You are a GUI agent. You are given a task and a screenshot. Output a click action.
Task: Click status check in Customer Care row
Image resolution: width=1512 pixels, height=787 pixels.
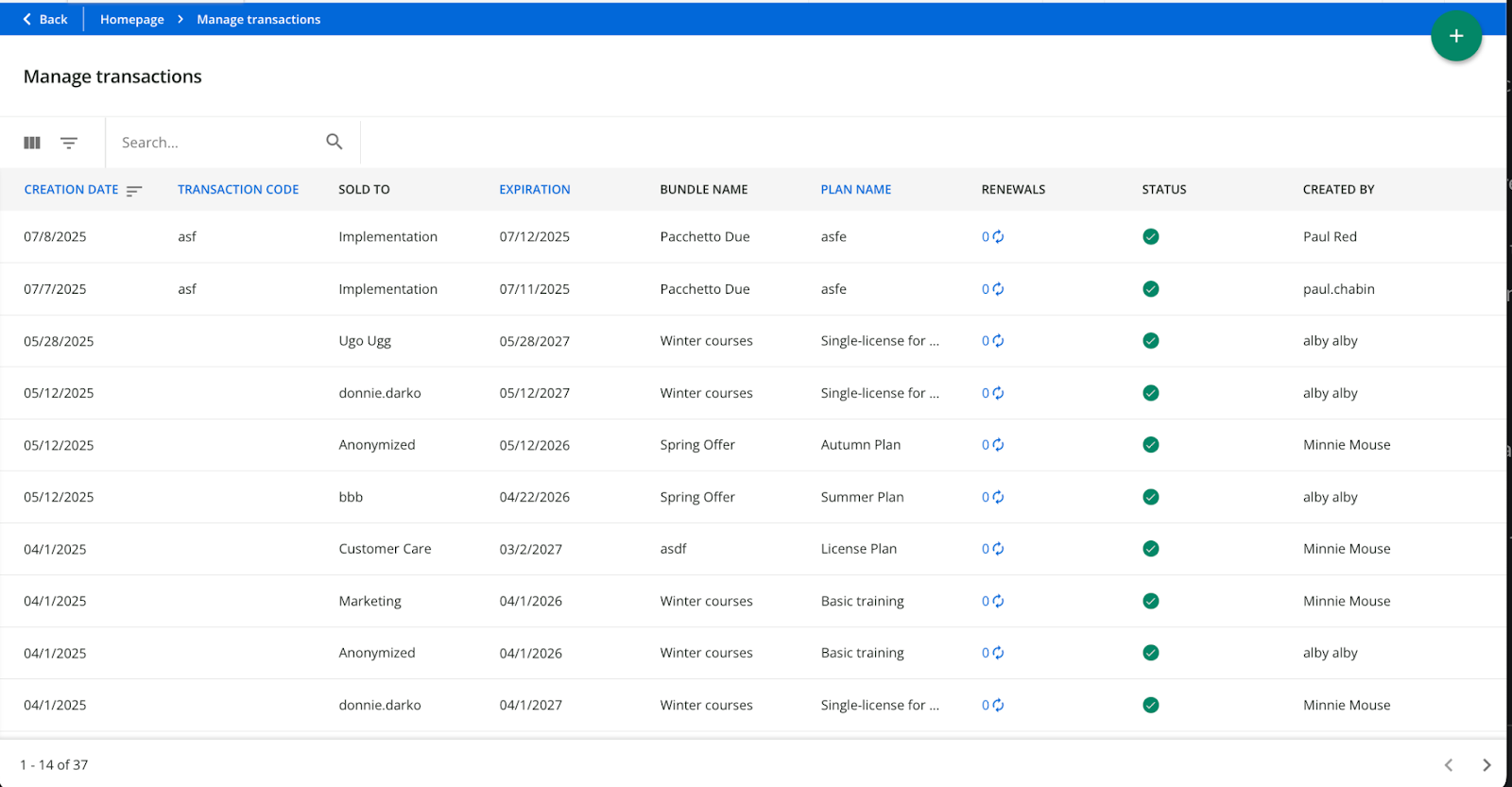(x=1150, y=549)
